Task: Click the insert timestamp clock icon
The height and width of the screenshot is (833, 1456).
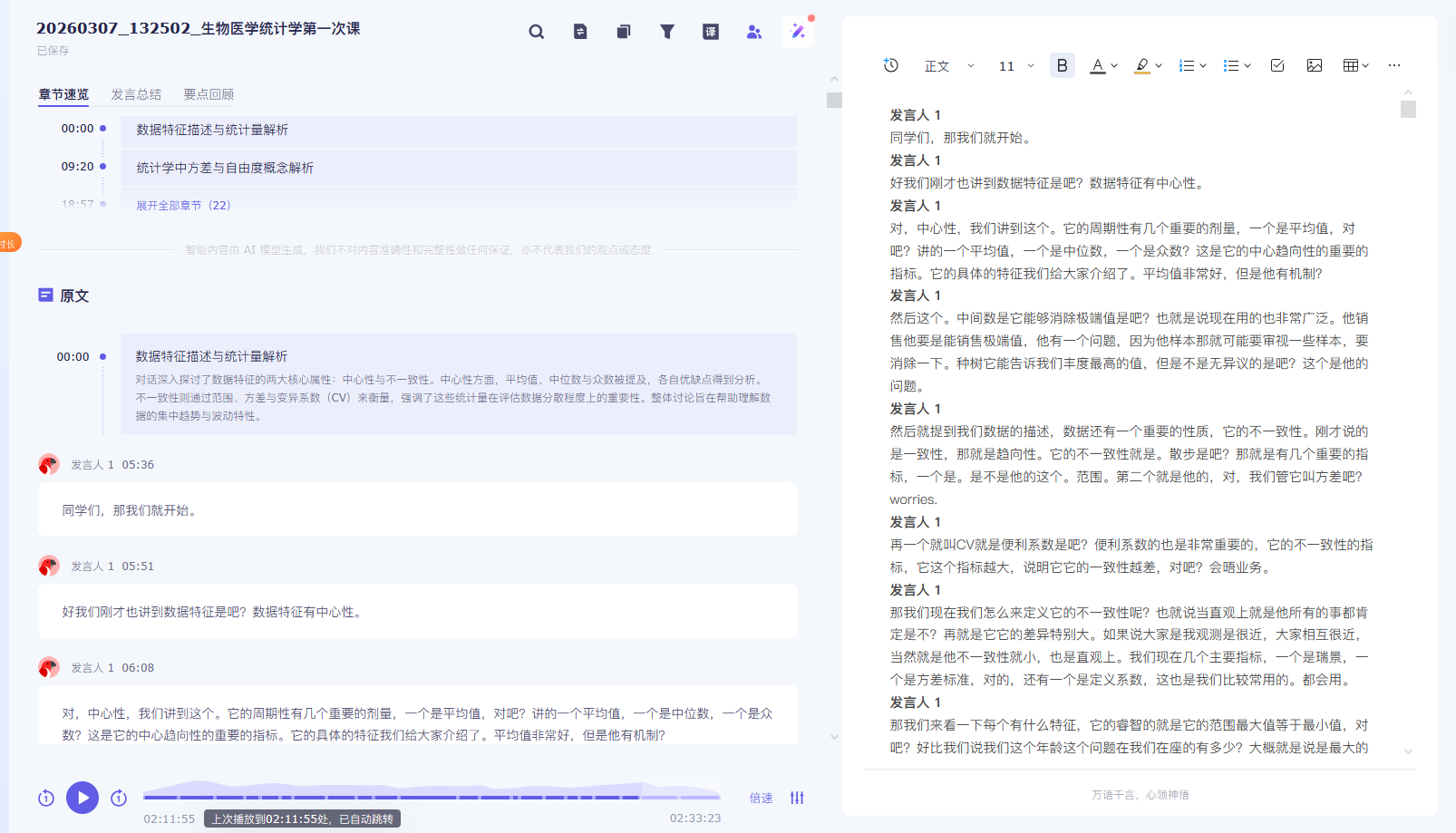Action: [891, 65]
